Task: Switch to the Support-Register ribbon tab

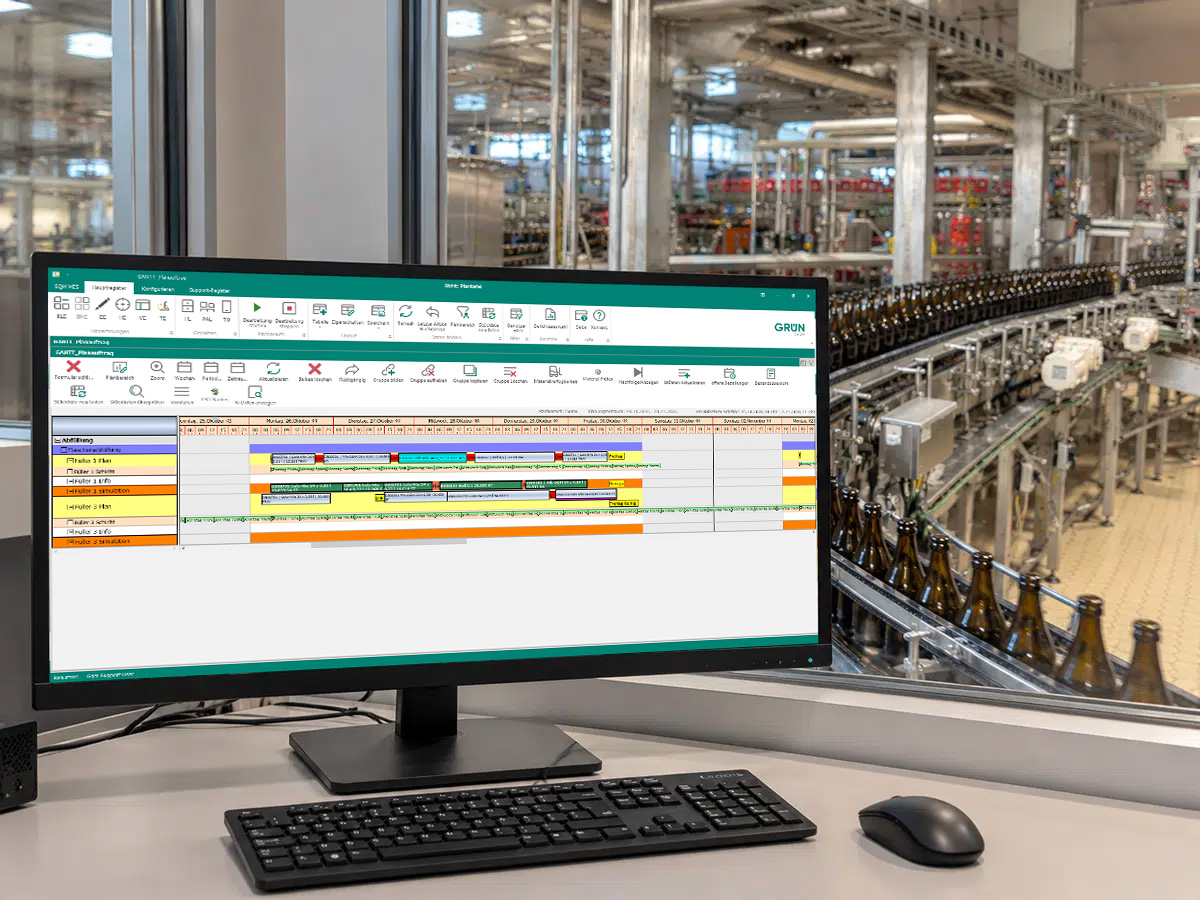Action: click(x=210, y=290)
